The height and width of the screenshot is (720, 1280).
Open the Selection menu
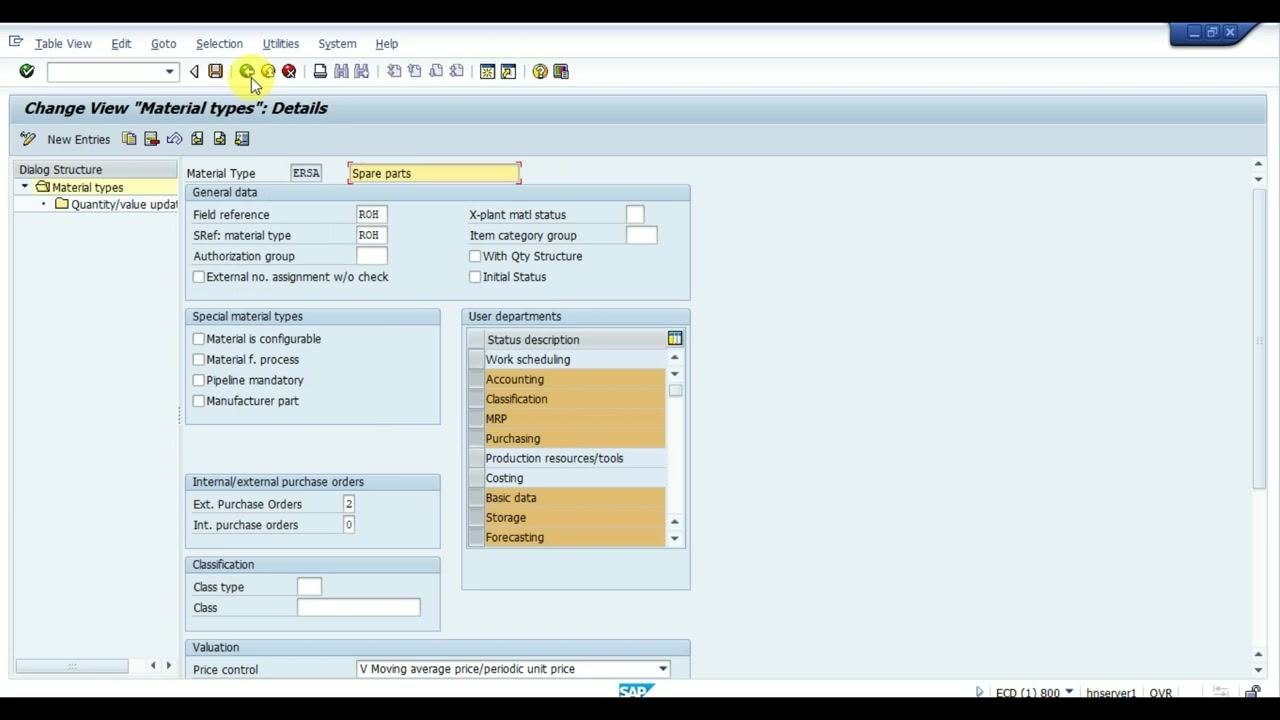coord(219,44)
